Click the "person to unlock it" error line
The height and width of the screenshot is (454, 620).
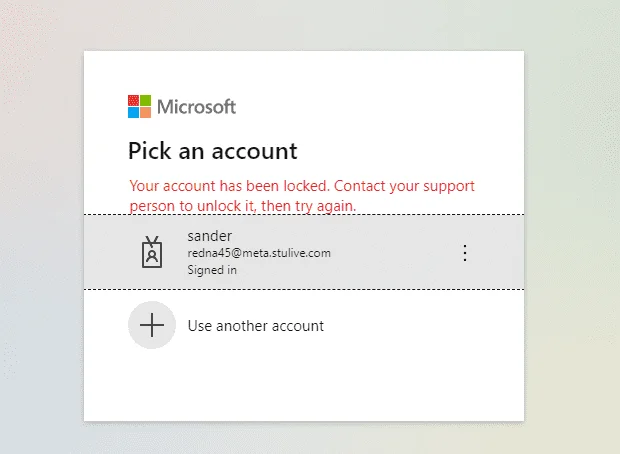(243, 206)
